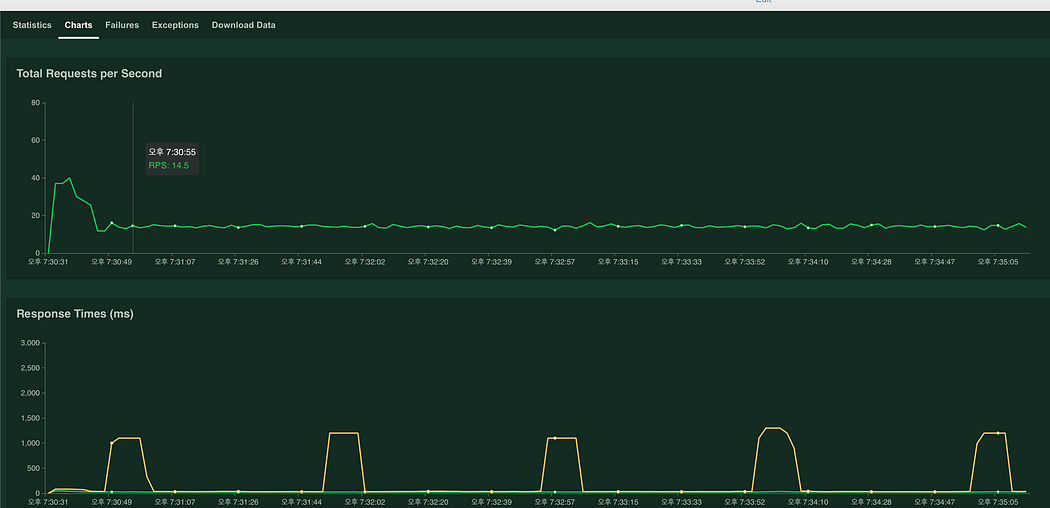
Task: Click '오후 7:33:15' on the RPS chart x-axis
Action: pyautogui.click(x=618, y=262)
